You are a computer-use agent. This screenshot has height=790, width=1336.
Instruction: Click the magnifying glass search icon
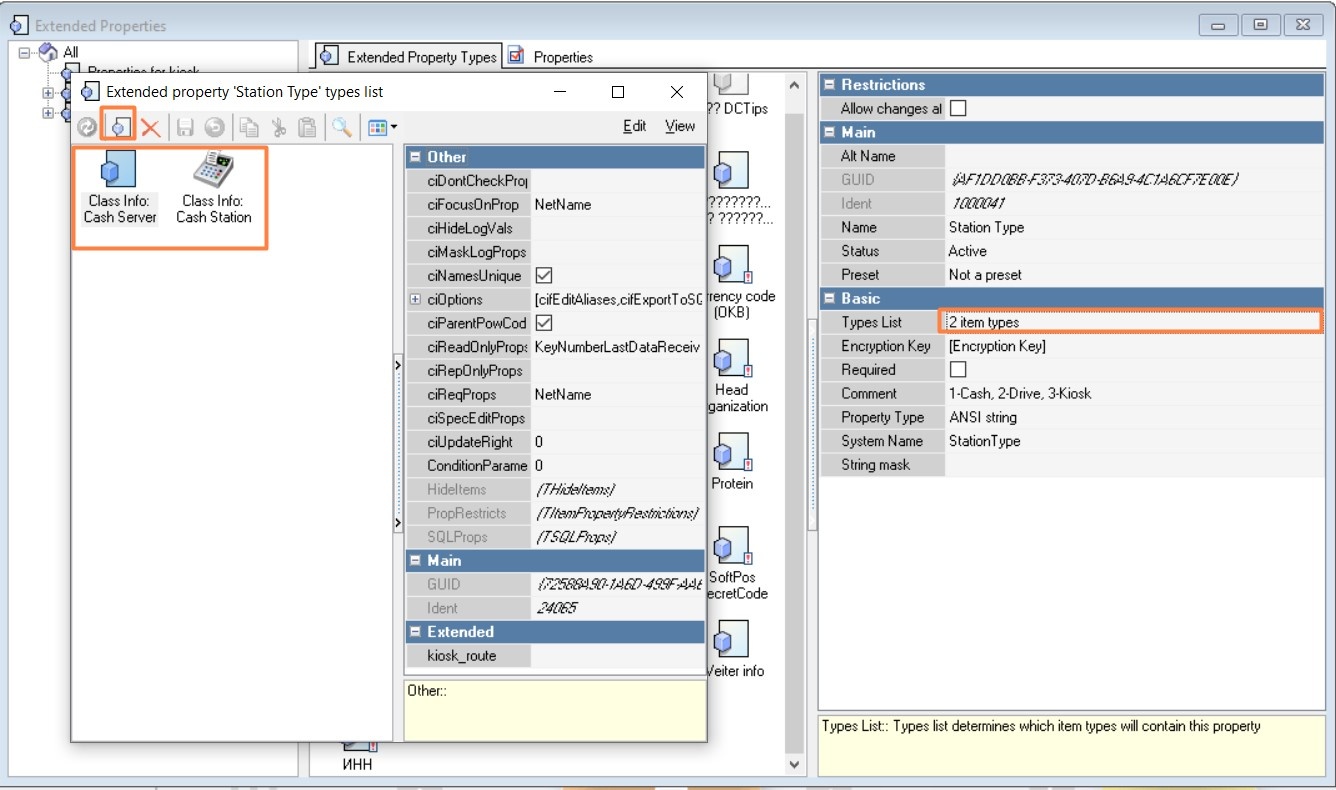pos(342,127)
